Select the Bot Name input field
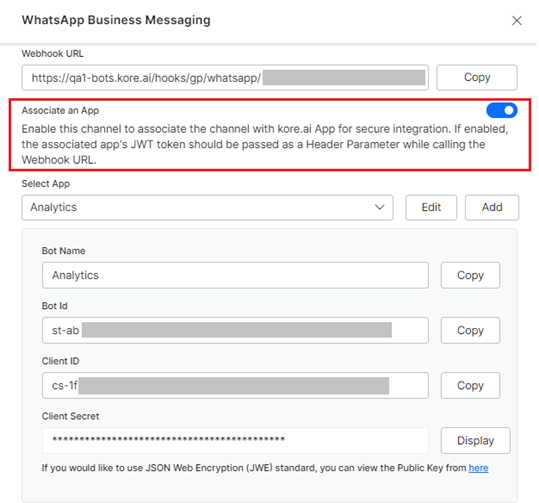This screenshot has height=503, width=539. point(235,275)
